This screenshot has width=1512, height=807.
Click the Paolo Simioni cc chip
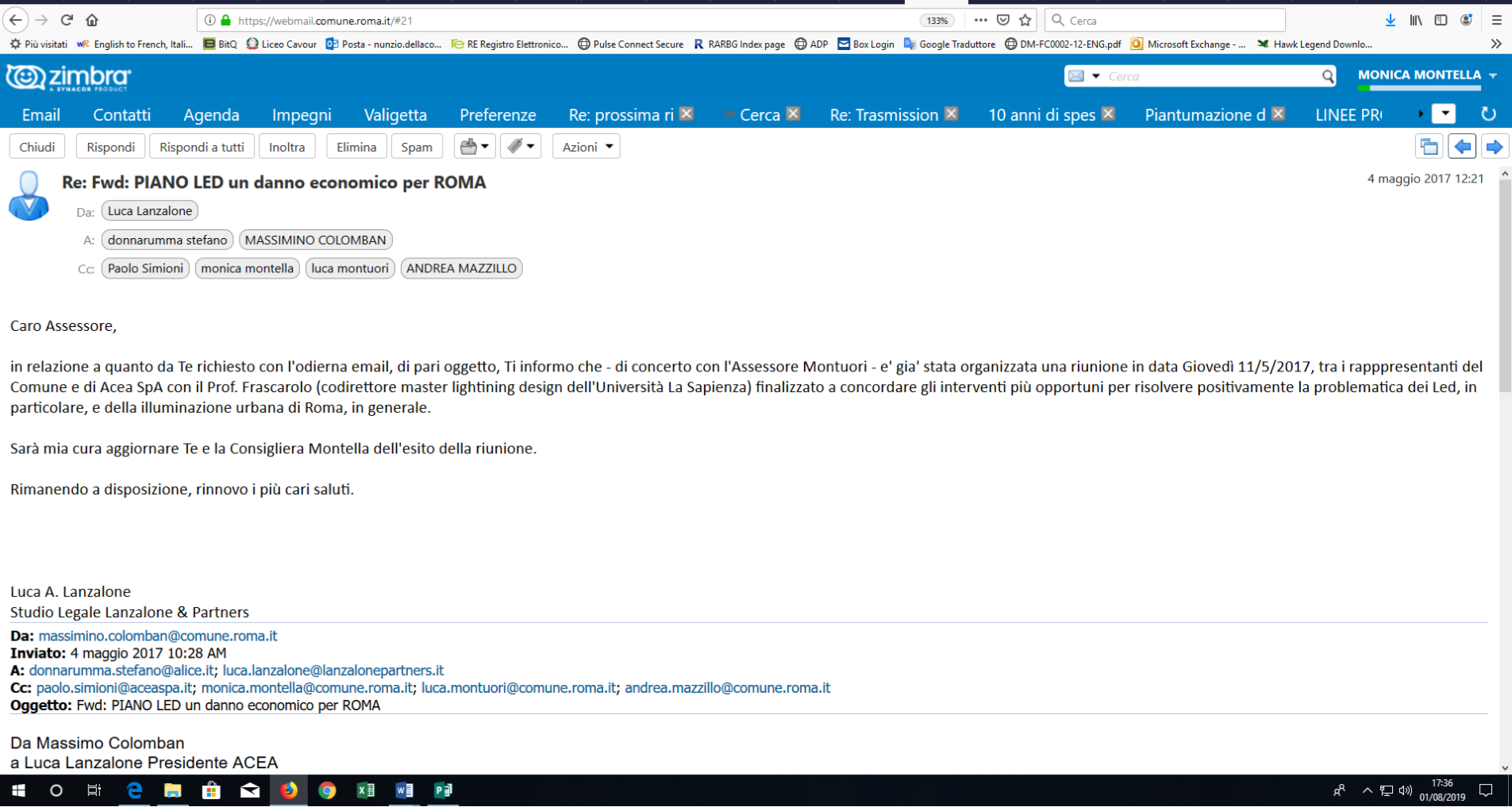tap(145, 268)
